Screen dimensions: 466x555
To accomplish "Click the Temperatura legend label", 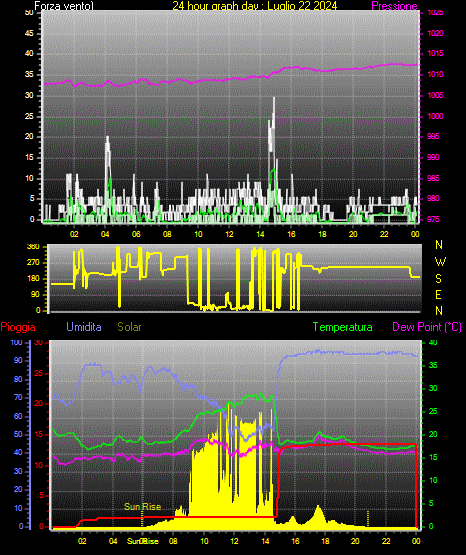I will pos(343,327).
